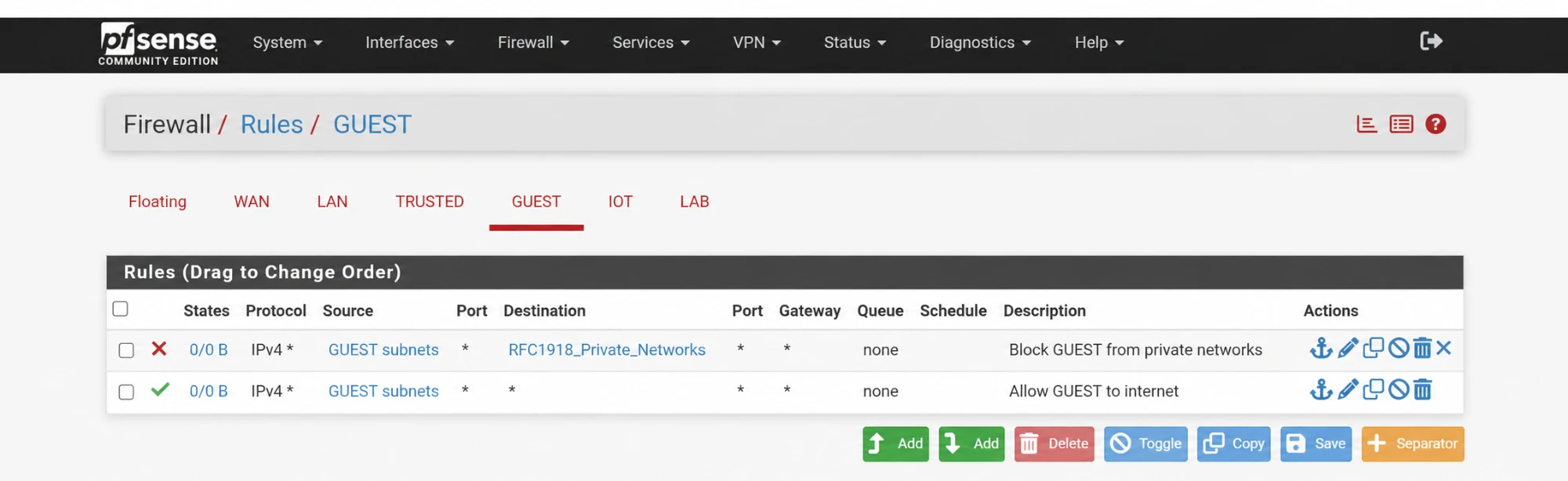Click anchor icon for Allow GUEST to internet
The image size is (1568, 481).
(x=1321, y=389)
